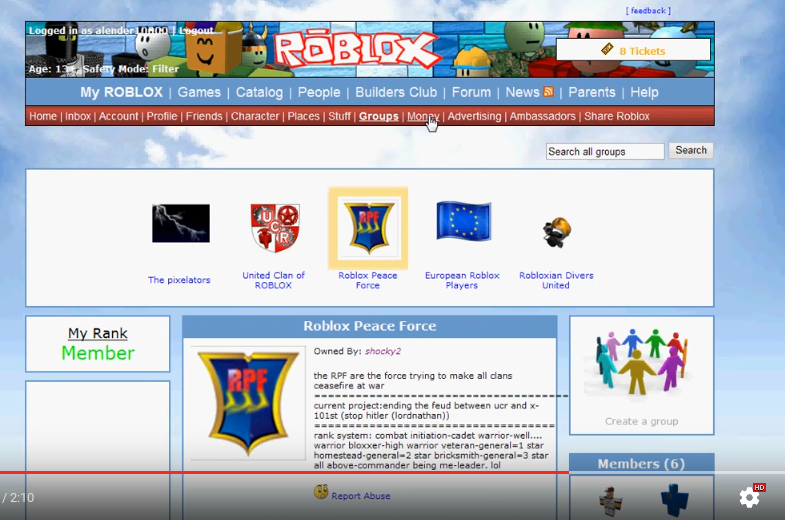Image resolution: width=785 pixels, height=520 pixels.
Task: Select the Groups tab
Action: (x=378, y=116)
